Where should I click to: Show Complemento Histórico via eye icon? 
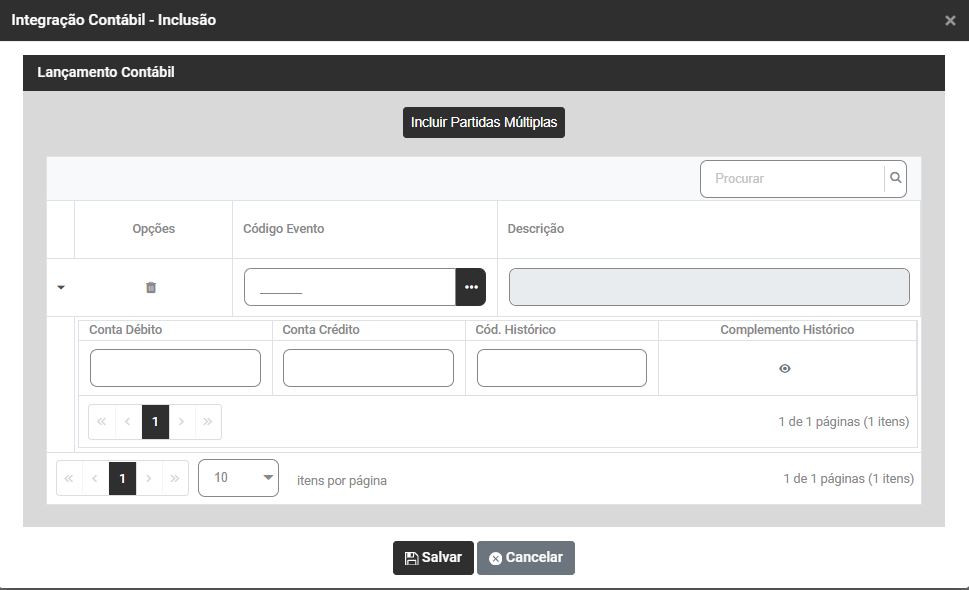(x=785, y=368)
